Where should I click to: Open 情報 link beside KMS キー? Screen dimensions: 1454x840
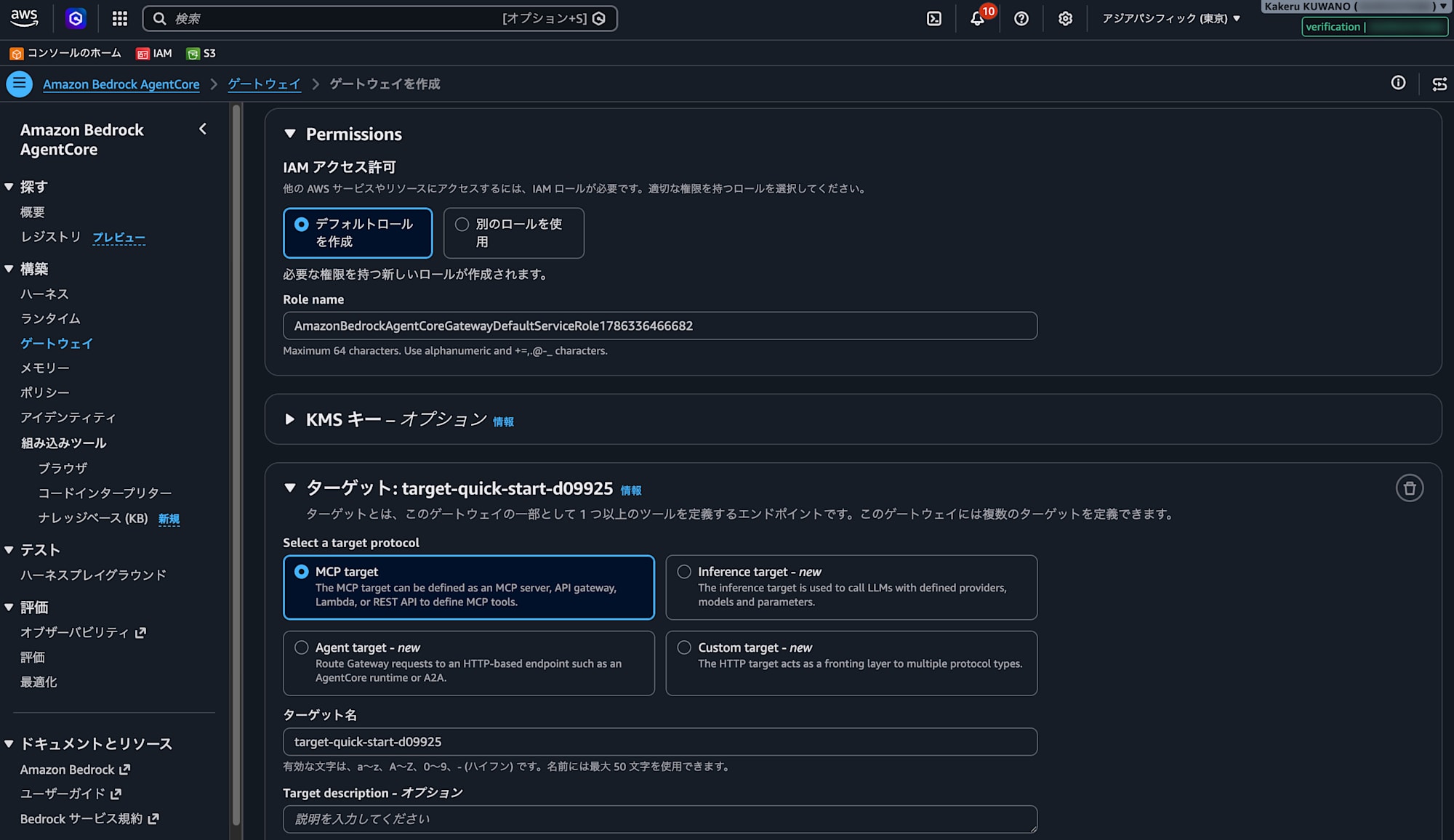coord(503,421)
